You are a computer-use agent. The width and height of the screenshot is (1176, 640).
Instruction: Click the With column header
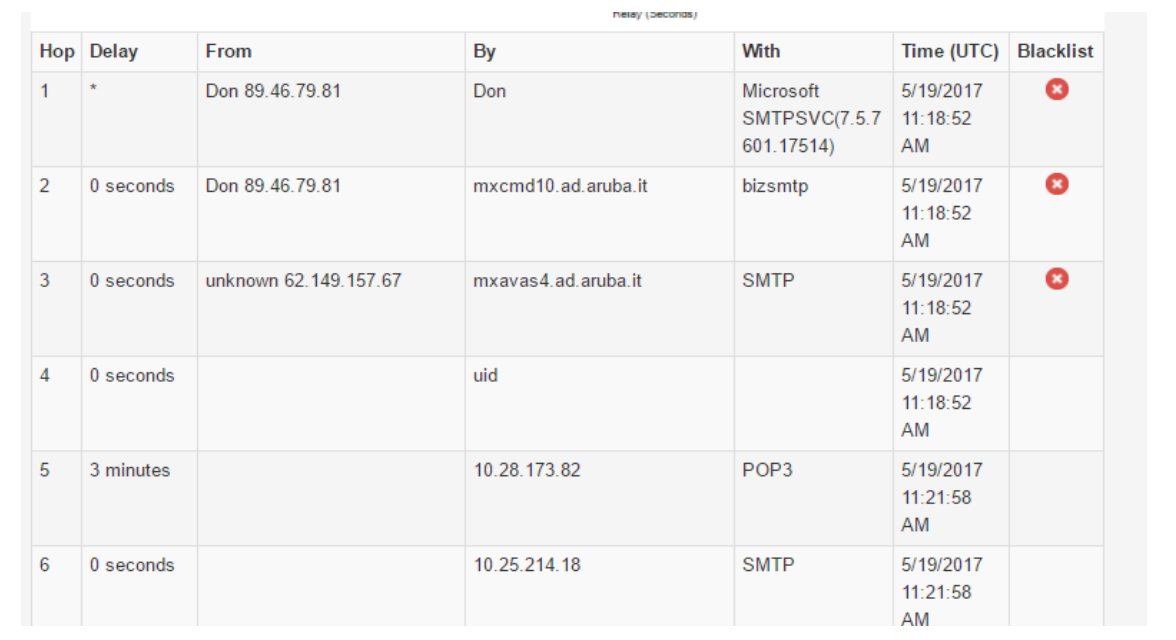761,51
